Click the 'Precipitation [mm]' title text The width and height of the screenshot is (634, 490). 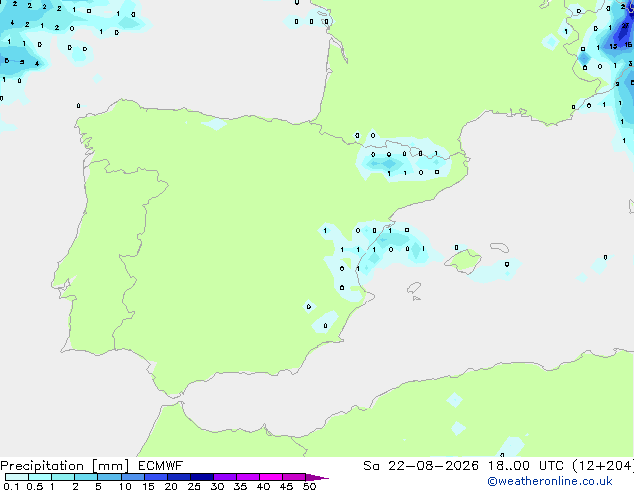pyautogui.click(x=64, y=466)
